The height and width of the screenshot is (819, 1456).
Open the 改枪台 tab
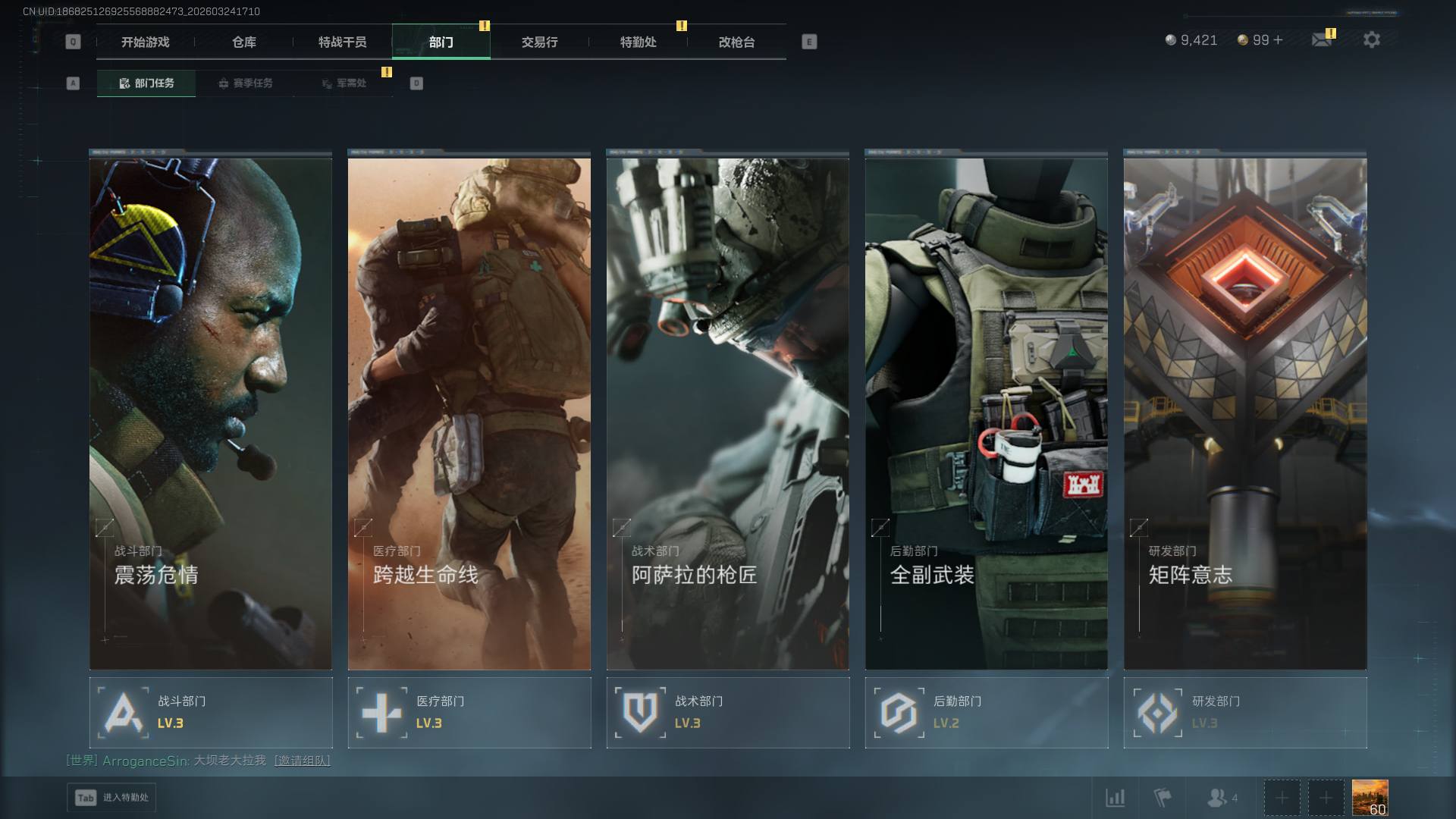[736, 42]
